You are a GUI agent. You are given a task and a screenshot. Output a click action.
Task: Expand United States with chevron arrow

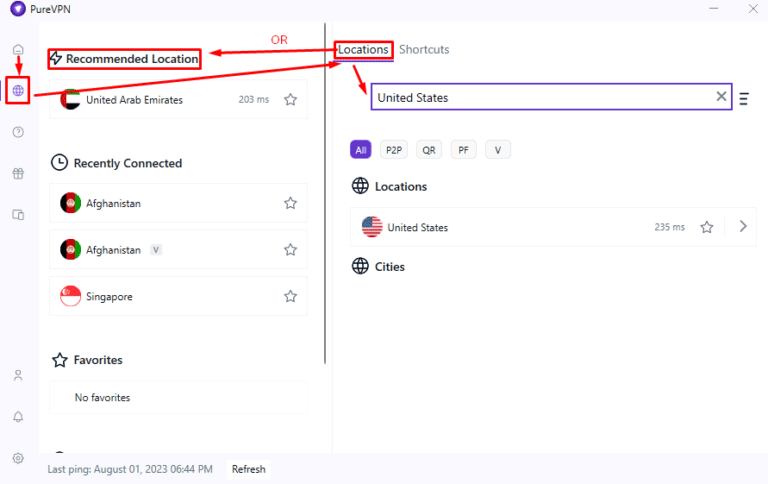tap(743, 227)
